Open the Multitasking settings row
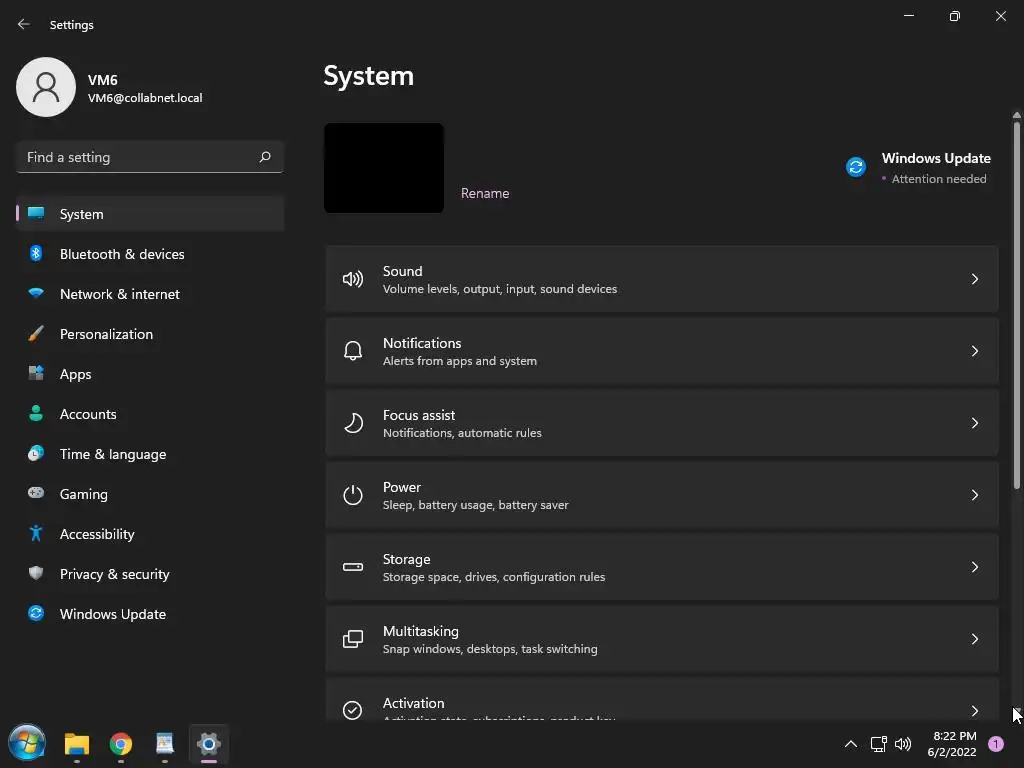The height and width of the screenshot is (768, 1024). 662,639
